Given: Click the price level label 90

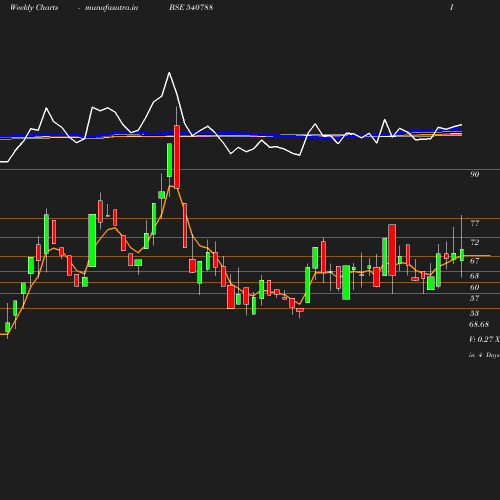Looking at the screenshot, I should pyautogui.click(x=475, y=174).
